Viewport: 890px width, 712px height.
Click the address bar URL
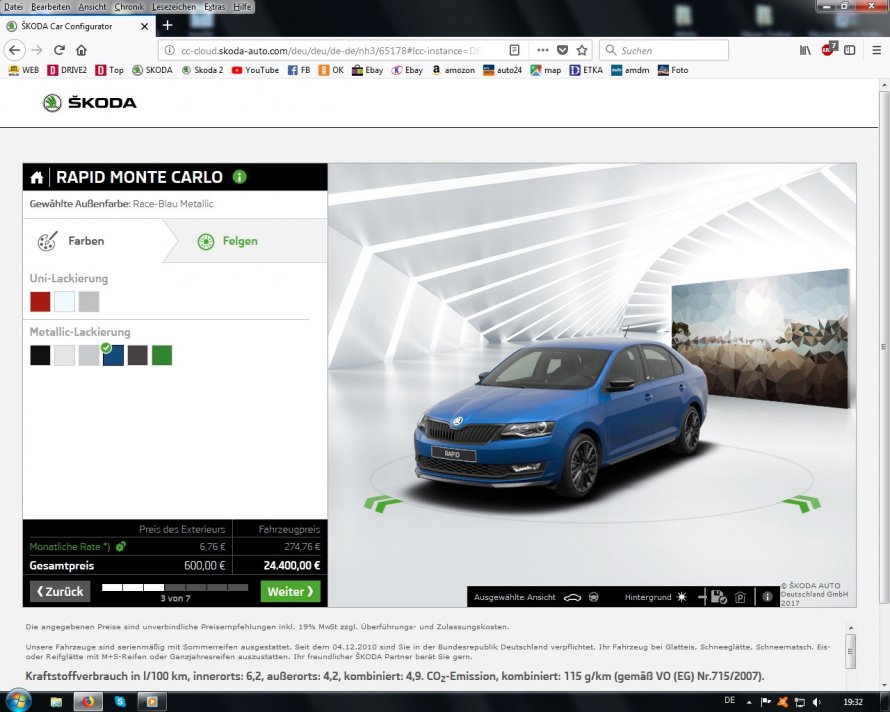(x=331, y=51)
